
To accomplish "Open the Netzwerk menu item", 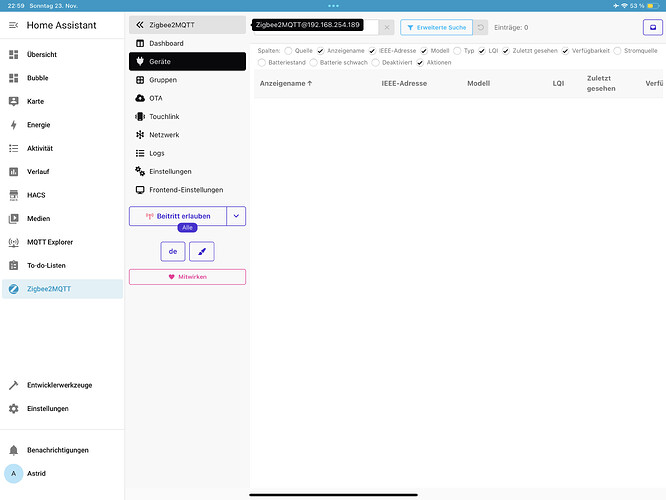I will coord(164,135).
